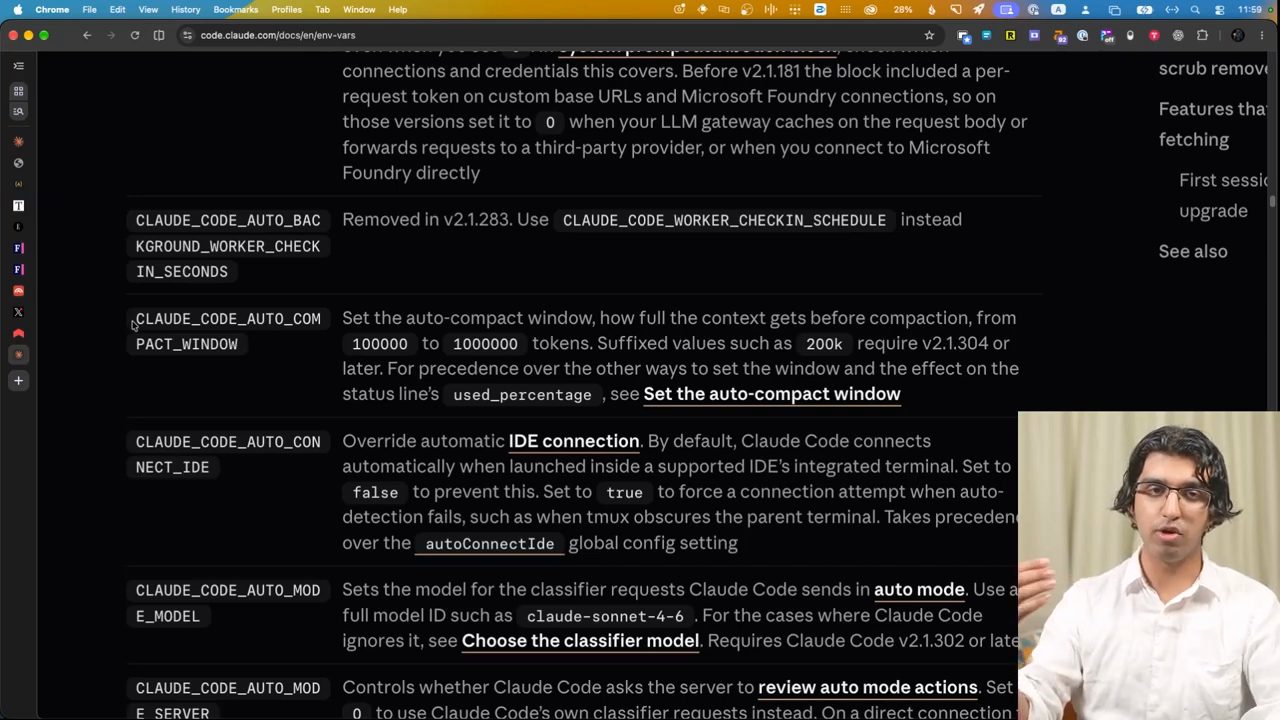This screenshot has width=1280, height=720.
Task: Click the 'autoConnectIde' code text
Action: (490, 544)
